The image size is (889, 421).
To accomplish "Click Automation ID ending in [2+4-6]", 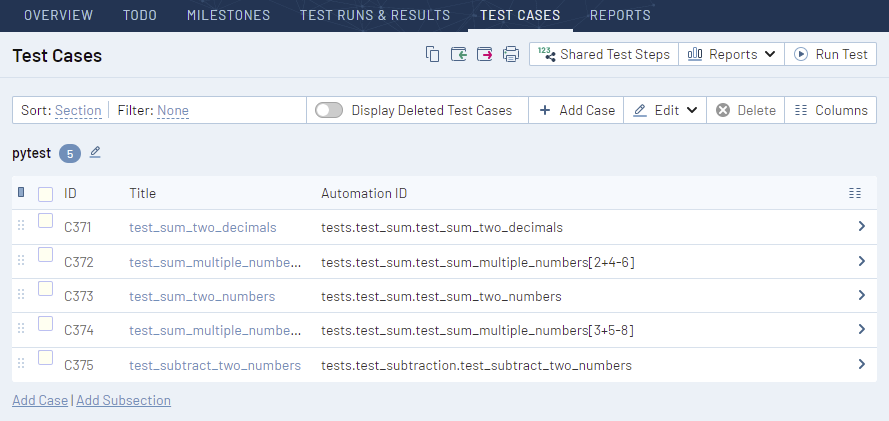I will tap(478, 262).
